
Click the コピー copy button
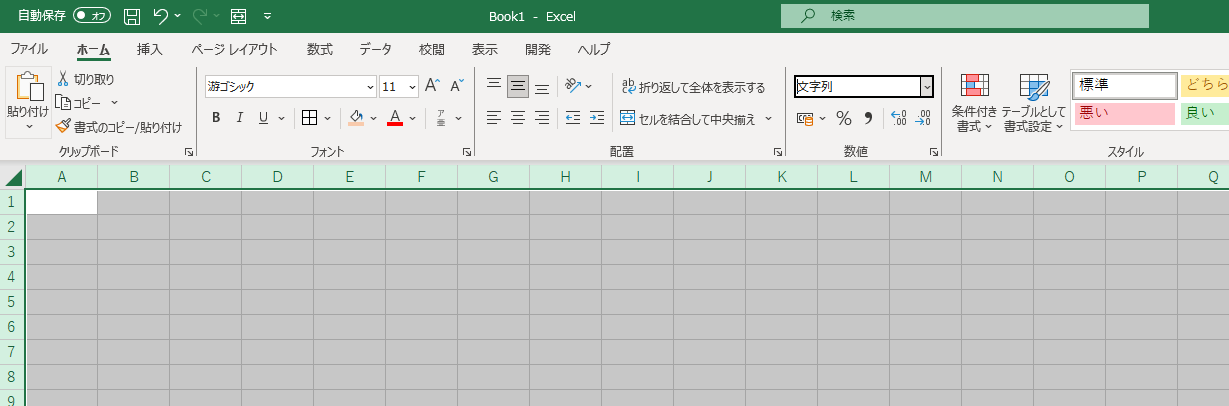pyautogui.click(x=79, y=102)
